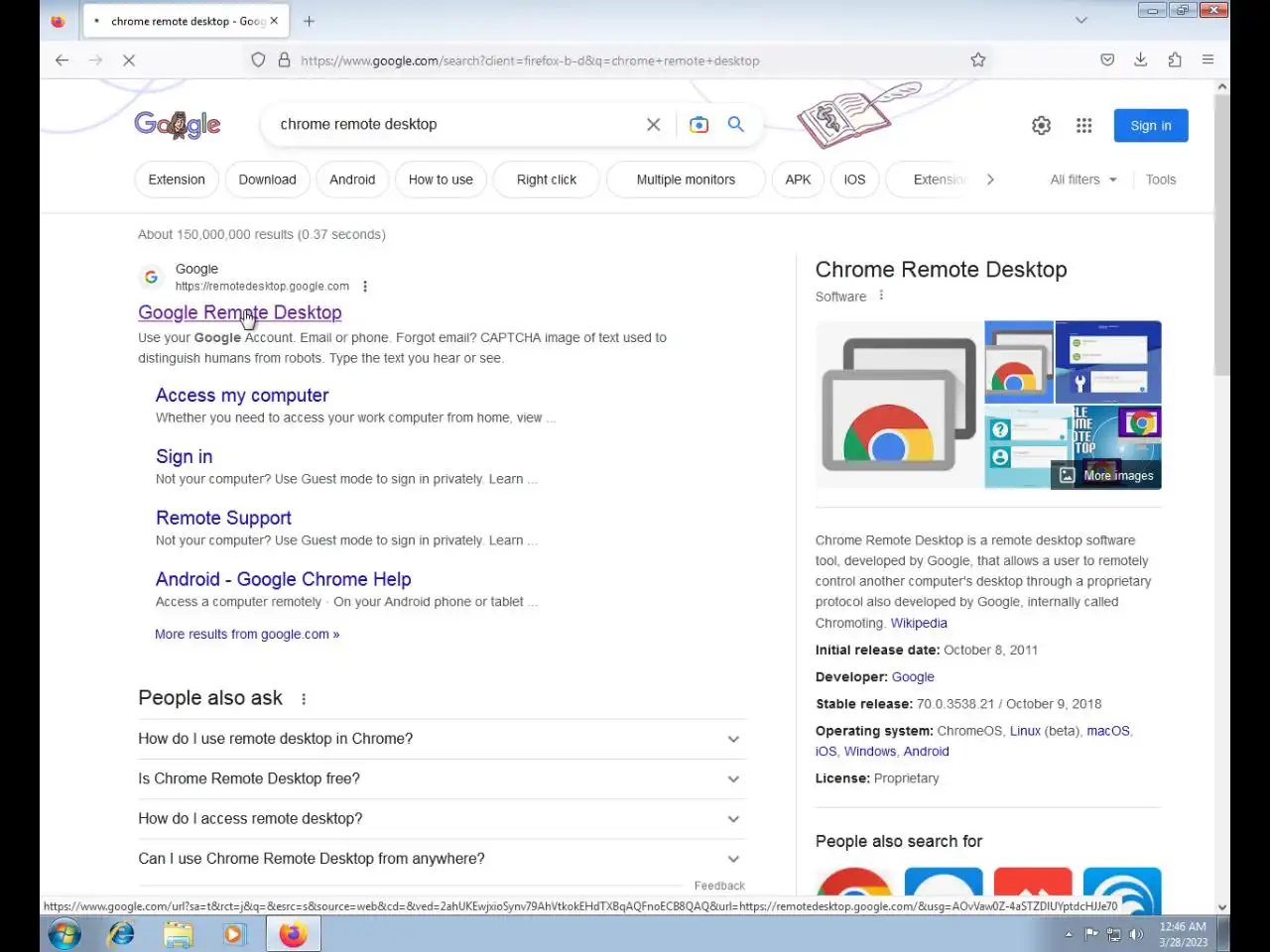This screenshot has width=1270, height=952.
Task: Select the Extension filter chip
Action: 177,179
